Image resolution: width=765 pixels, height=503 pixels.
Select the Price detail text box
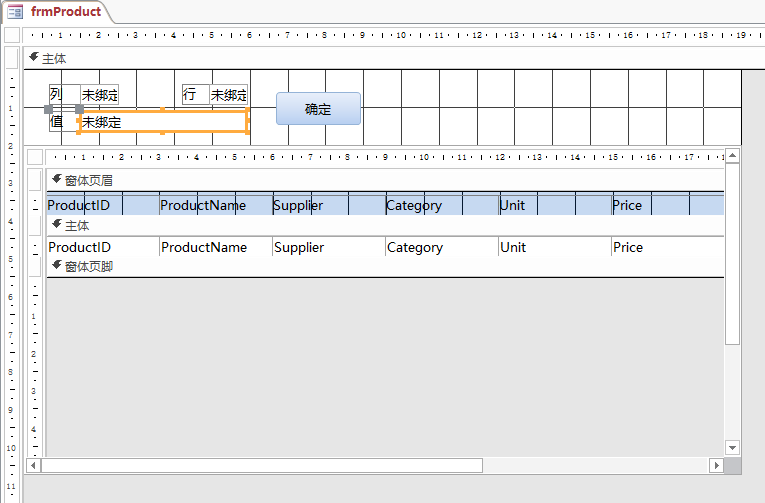point(668,247)
